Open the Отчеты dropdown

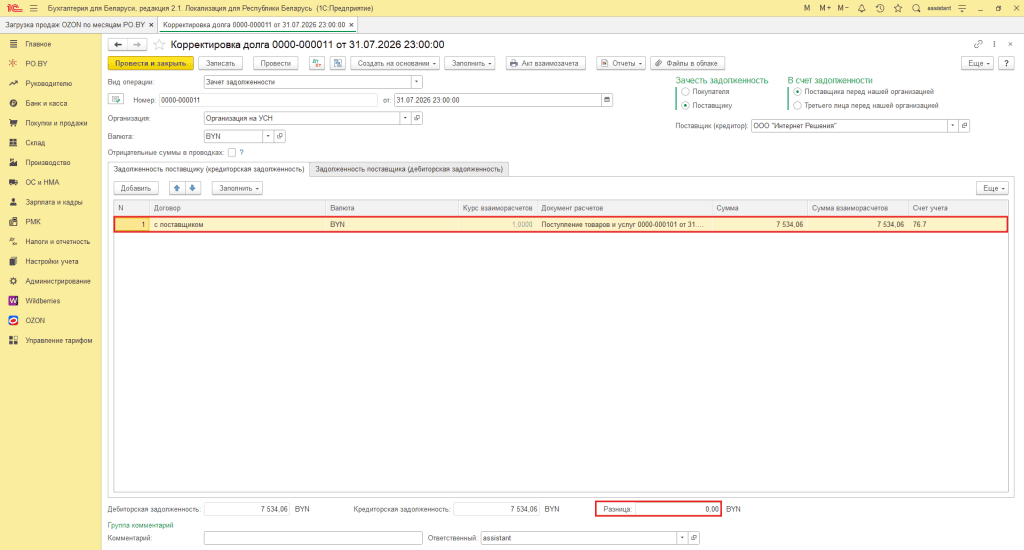point(621,63)
